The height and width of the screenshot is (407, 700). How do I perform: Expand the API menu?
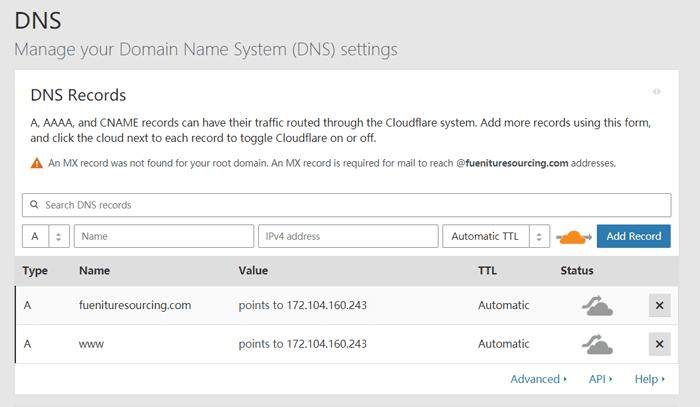(x=600, y=379)
